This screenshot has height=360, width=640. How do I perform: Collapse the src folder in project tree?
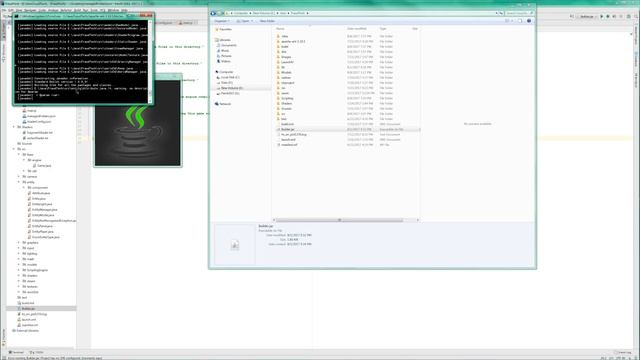14,149
